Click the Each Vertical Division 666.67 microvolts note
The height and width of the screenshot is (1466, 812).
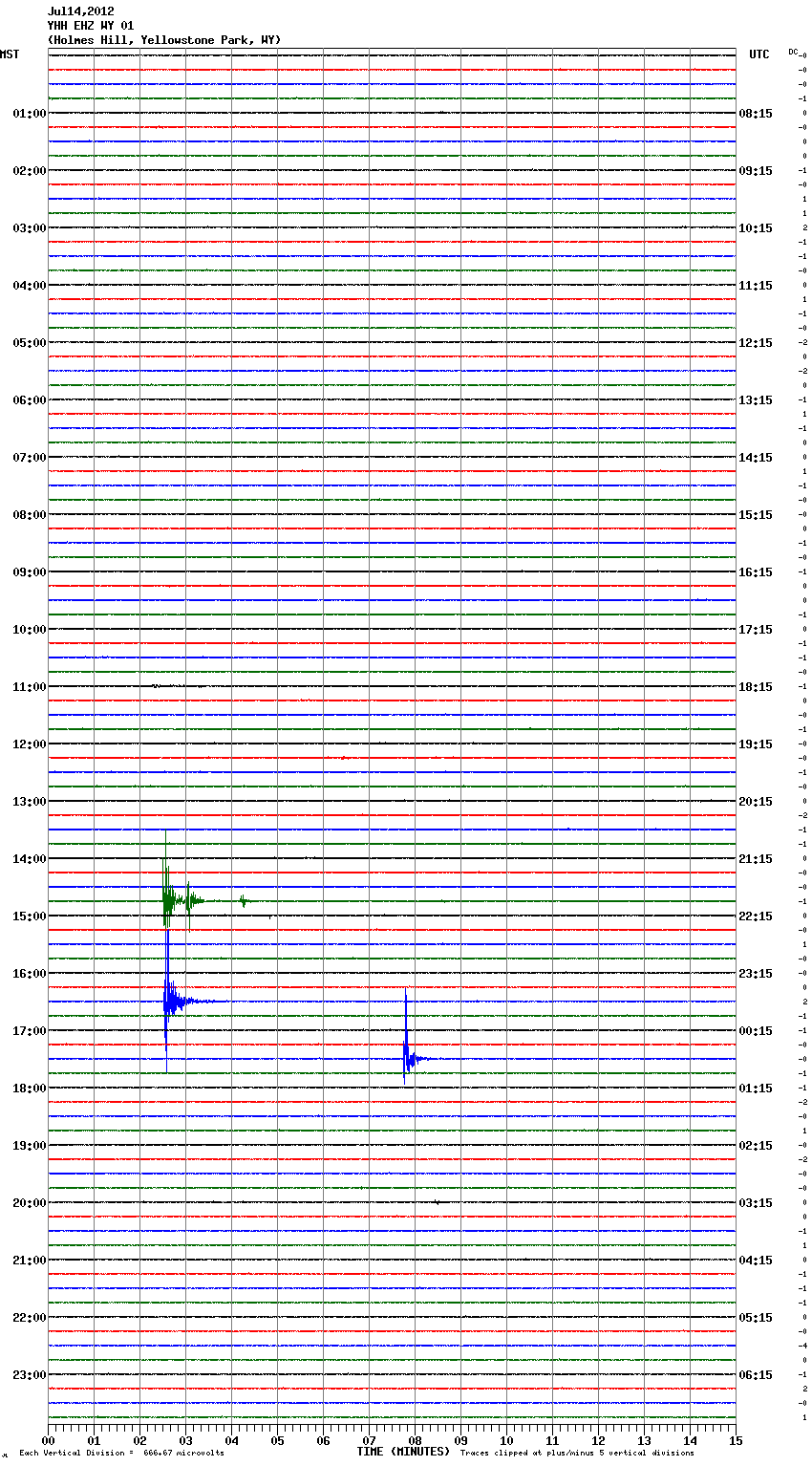point(121,1454)
